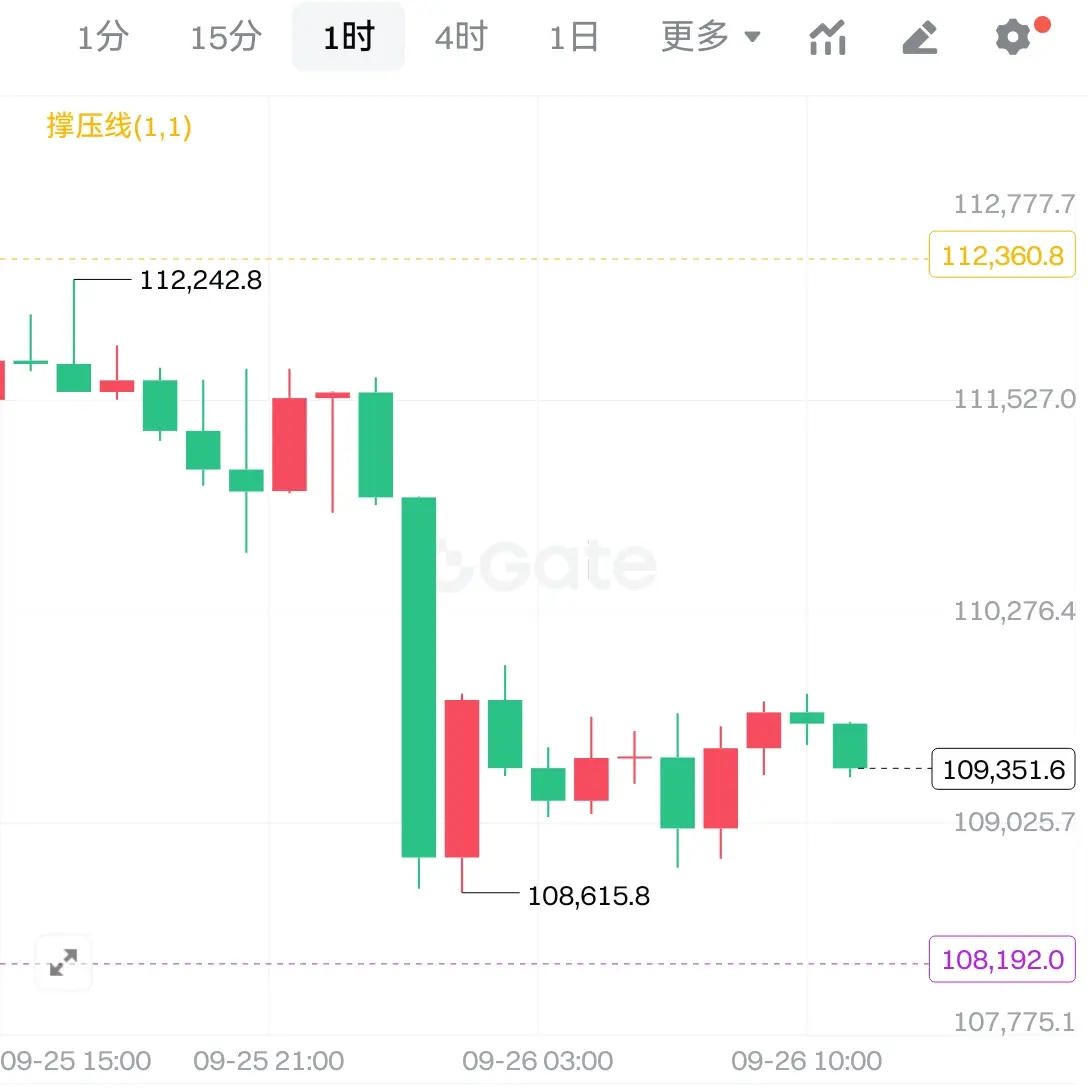Expand chart to fullscreen
Image resolution: width=1088 pixels, height=1092 pixels.
(x=63, y=963)
